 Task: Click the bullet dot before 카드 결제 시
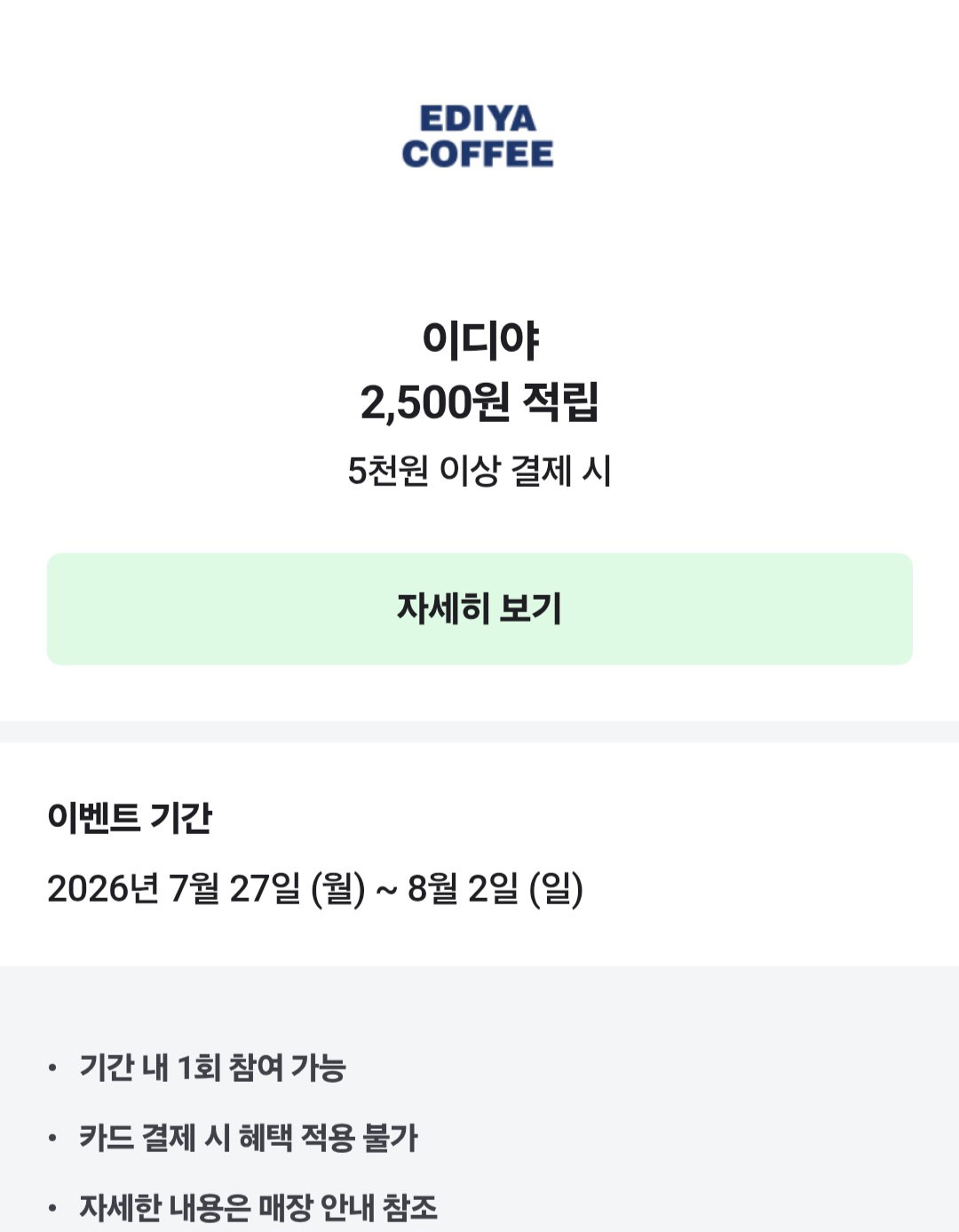(52, 1137)
